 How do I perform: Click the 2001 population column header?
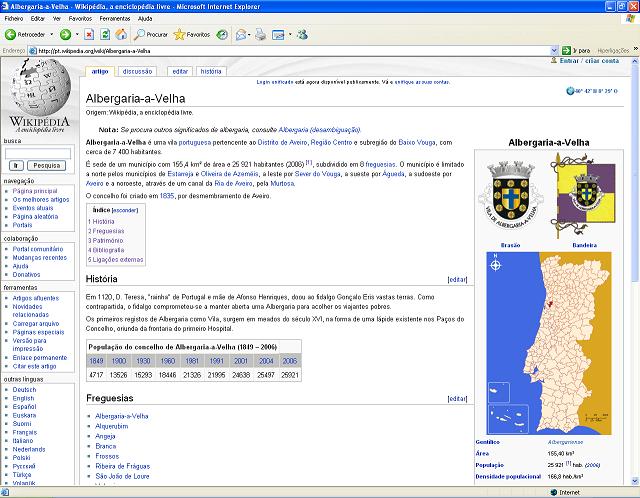(241, 361)
